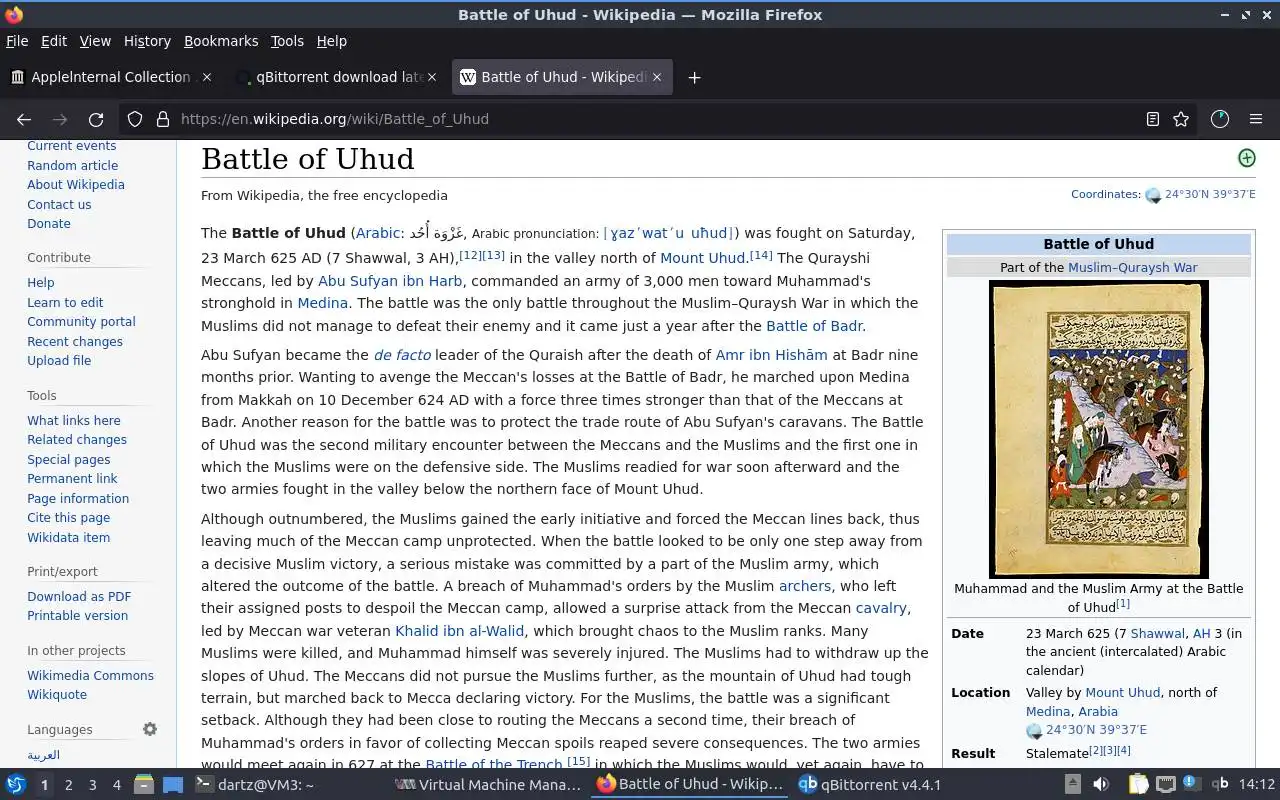This screenshot has height=800, width=1280.
Task: Open the network connection tray icon
Action: [x=1166, y=785]
